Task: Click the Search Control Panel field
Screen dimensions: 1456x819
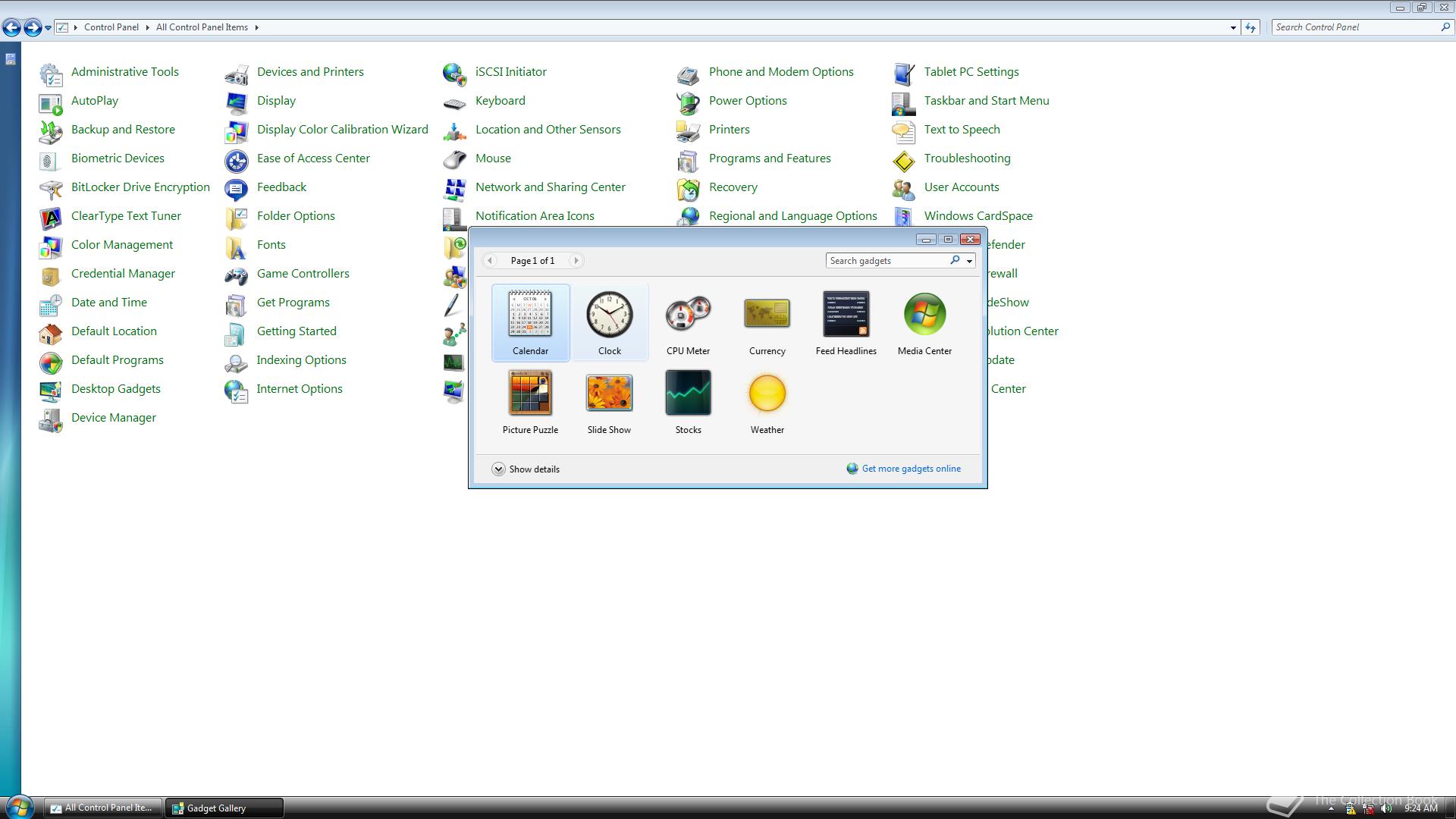Action: (x=1355, y=27)
